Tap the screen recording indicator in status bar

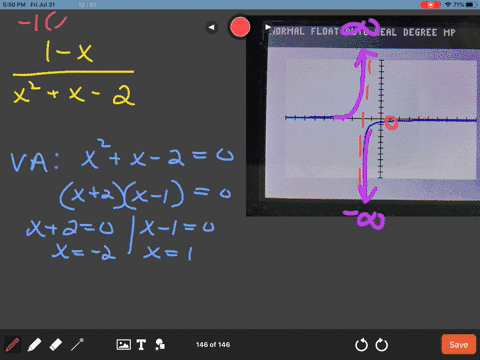click(430, 5)
